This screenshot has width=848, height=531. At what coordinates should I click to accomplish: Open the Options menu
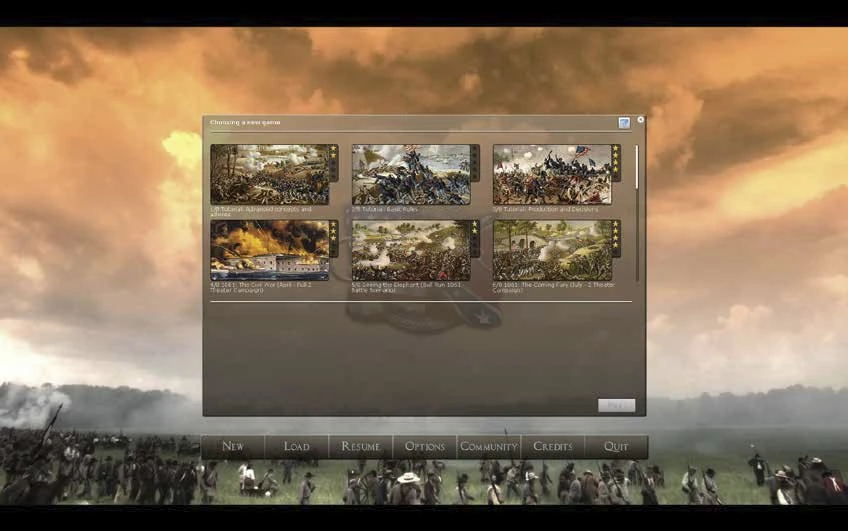tap(425, 447)
